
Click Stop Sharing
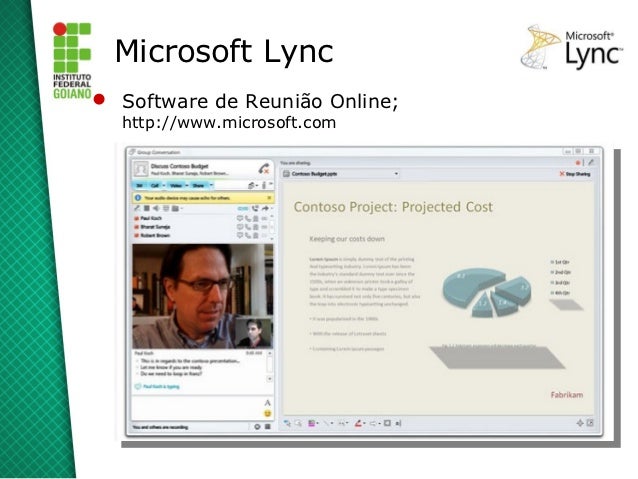[x=575, y=174]
